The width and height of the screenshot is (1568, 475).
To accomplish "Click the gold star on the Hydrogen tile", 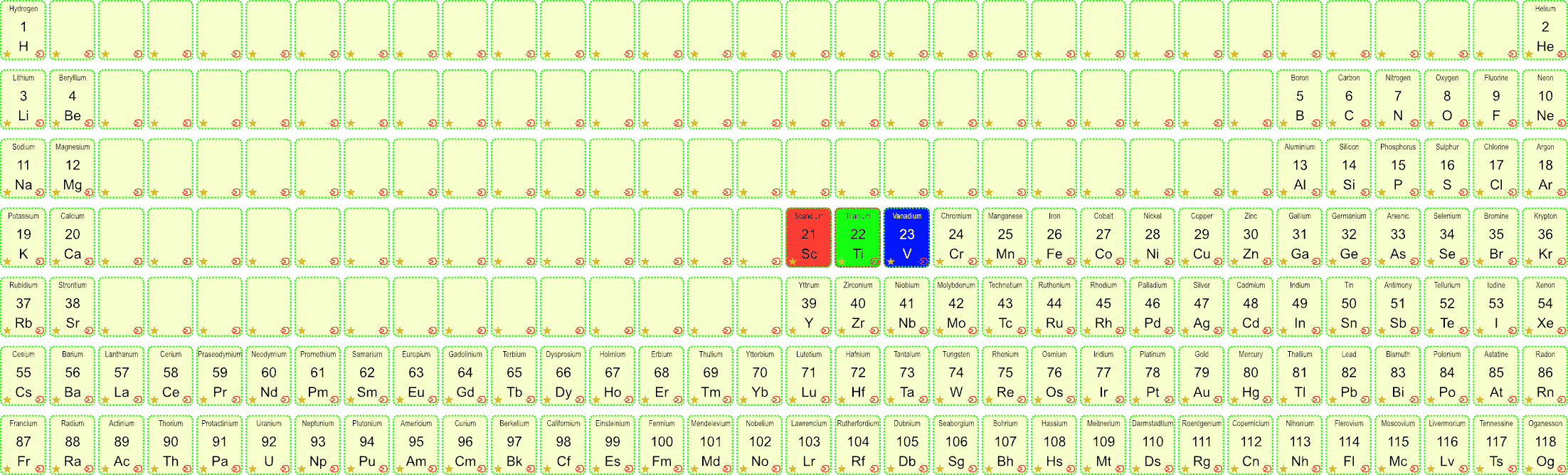I will [x=7, y=54].
